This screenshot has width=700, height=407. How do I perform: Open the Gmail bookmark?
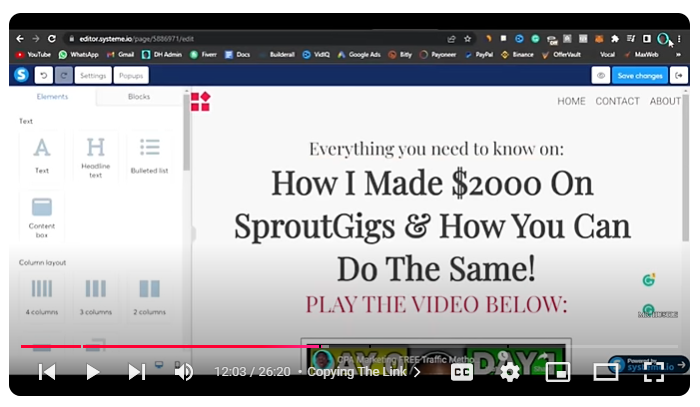120,54
